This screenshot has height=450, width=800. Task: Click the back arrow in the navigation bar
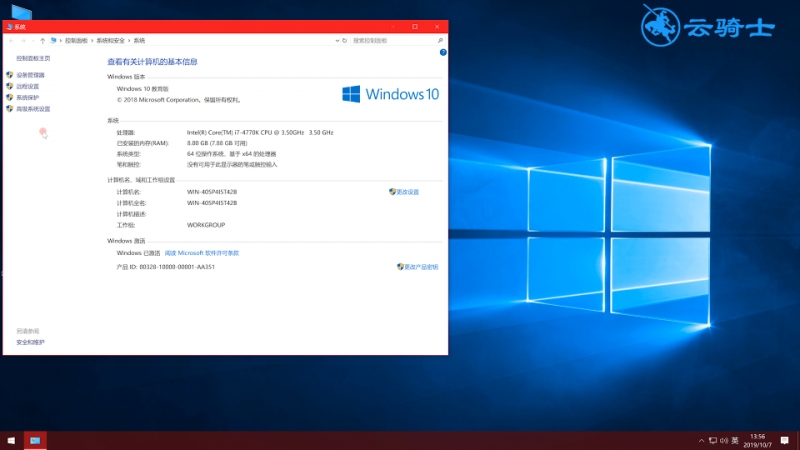pos(11,40)
